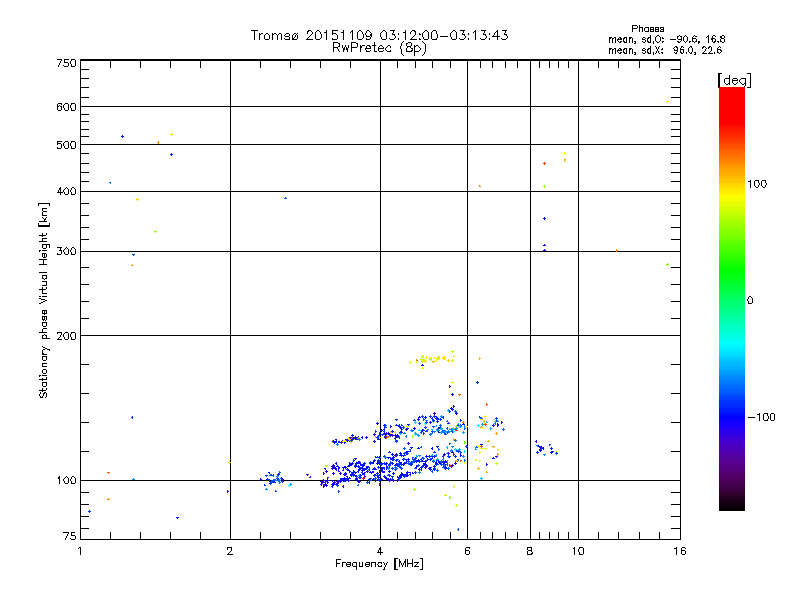
Task: Click the x-axis '10' tick label
Action: 578,551
